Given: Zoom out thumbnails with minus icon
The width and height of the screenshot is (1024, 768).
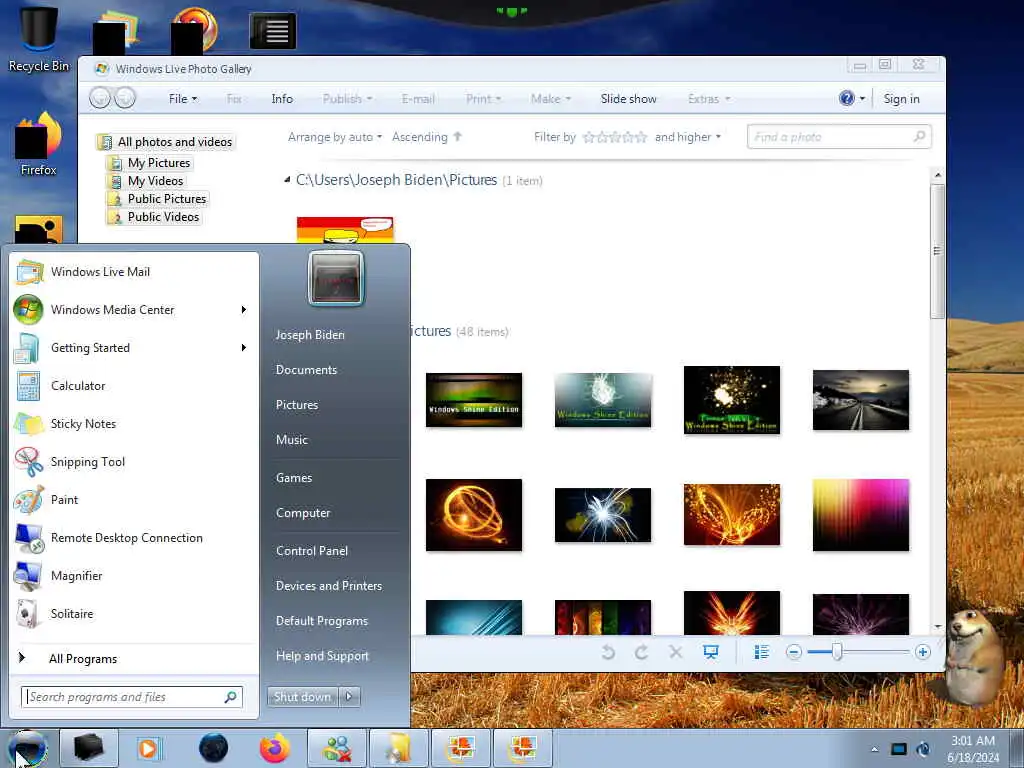Looking at the screenshot, I should [x=793, y=652].
